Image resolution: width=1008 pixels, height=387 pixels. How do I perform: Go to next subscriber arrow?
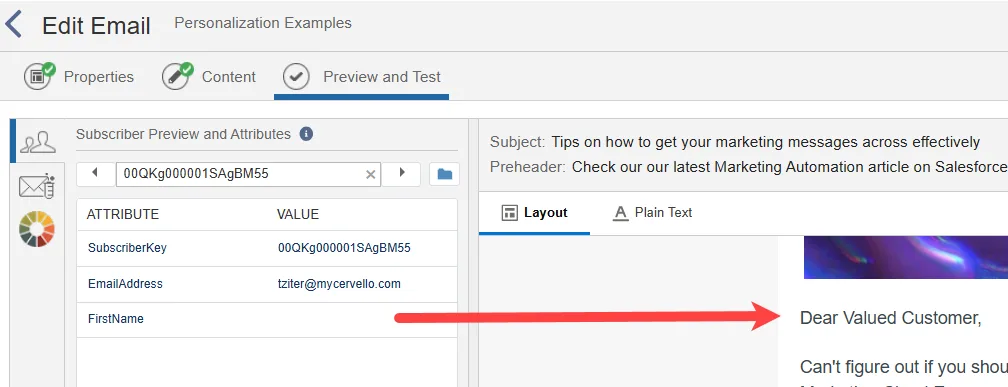[x=402, y=173]
